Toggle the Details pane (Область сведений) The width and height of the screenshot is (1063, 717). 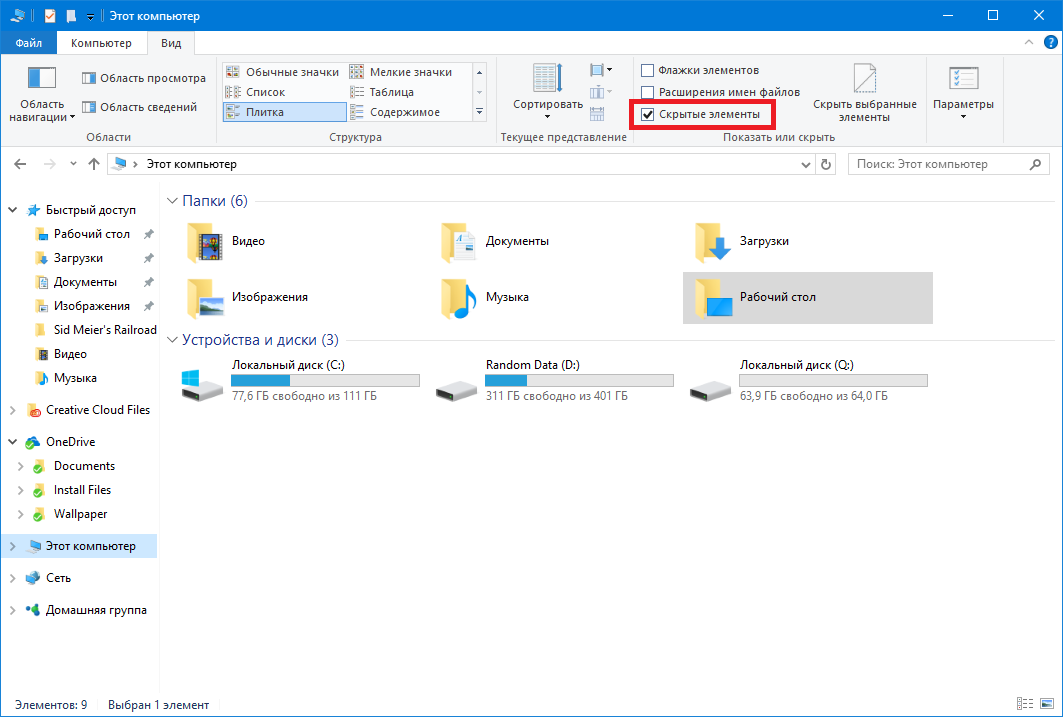[x=140, y=107]
